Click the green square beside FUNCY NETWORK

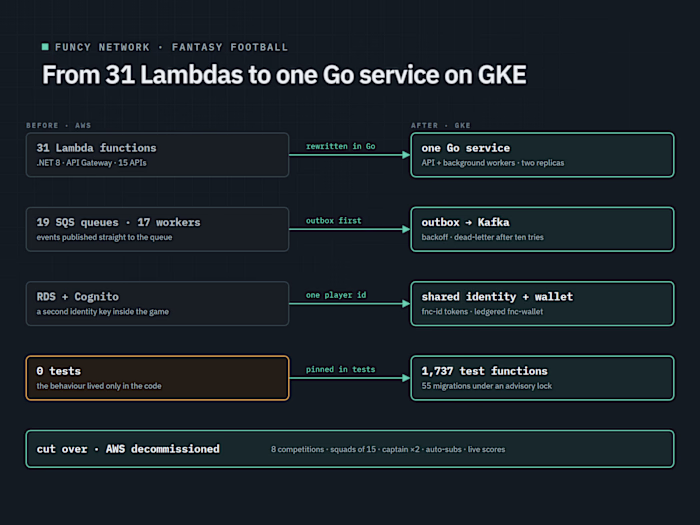(x=45, y=47)
